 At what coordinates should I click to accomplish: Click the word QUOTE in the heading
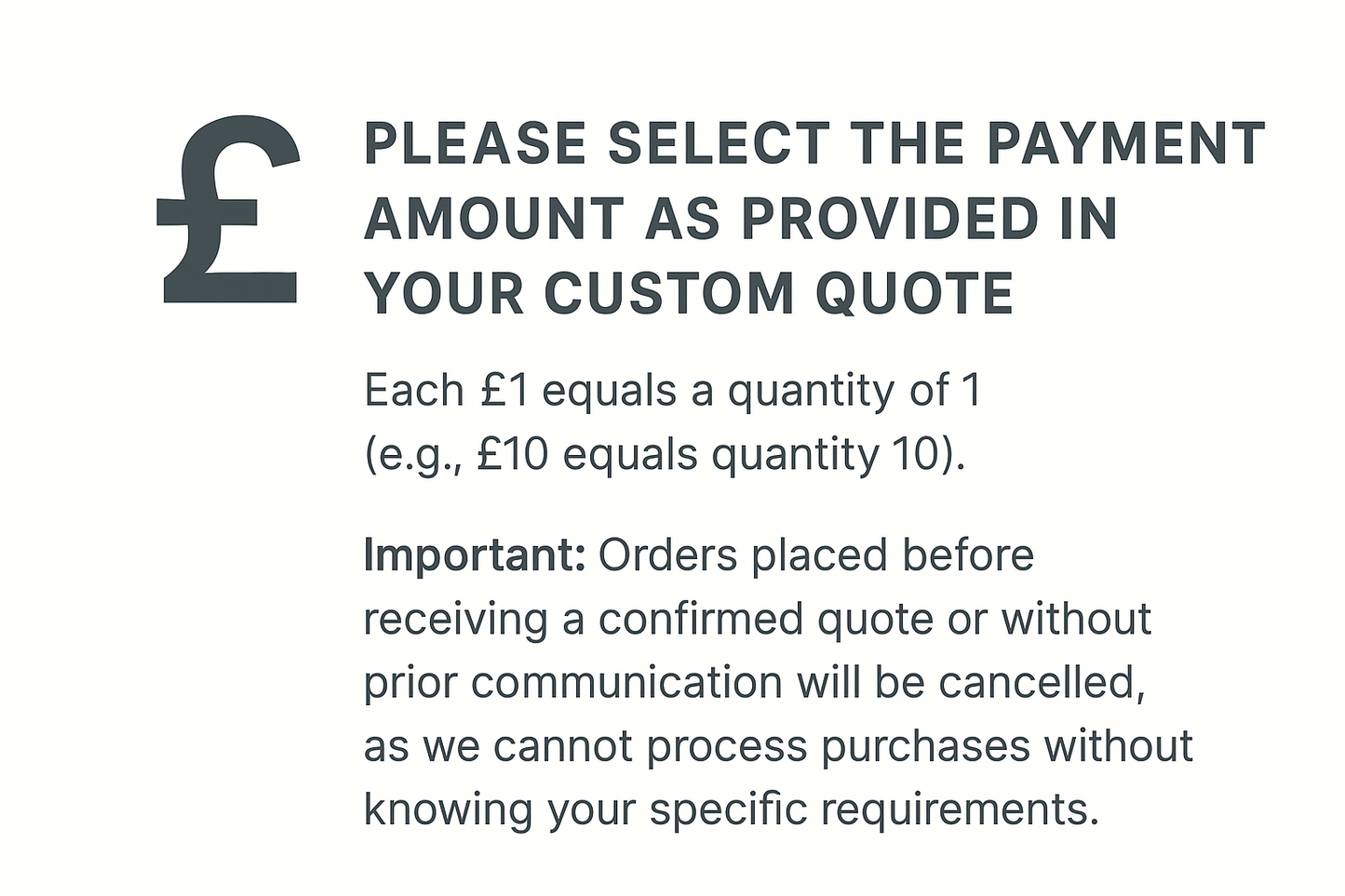coord(914,294)
